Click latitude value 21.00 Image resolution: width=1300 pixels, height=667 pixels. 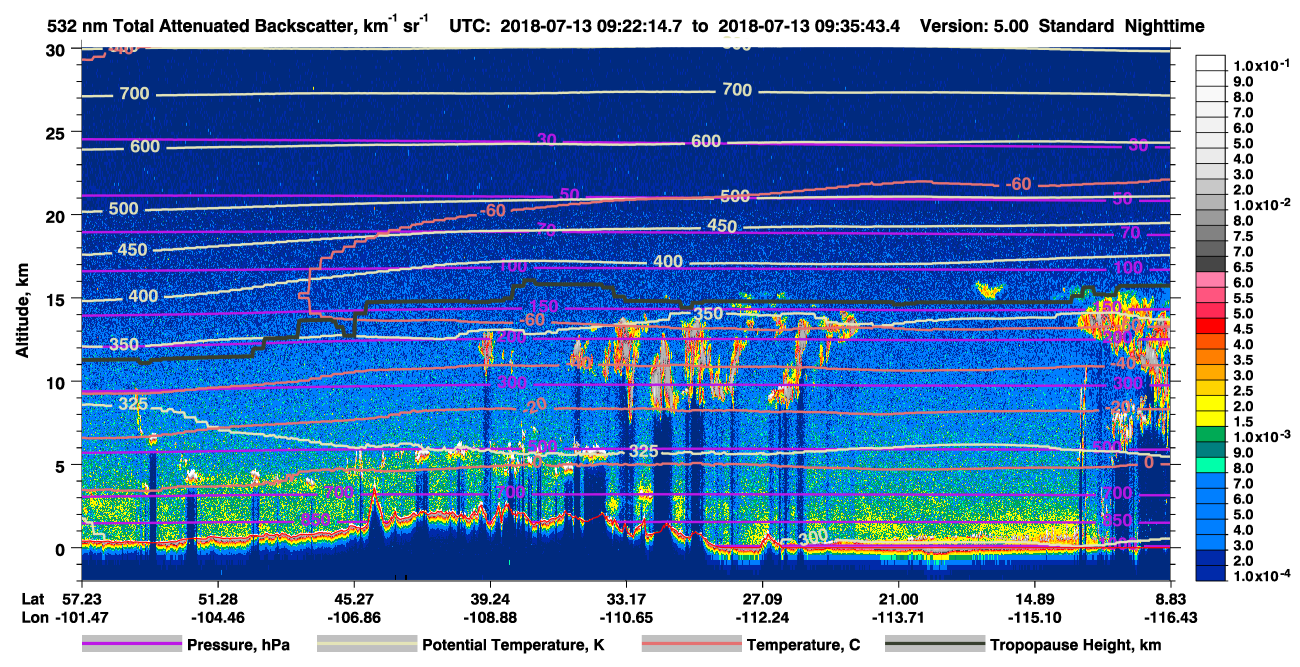pos(899,599)
